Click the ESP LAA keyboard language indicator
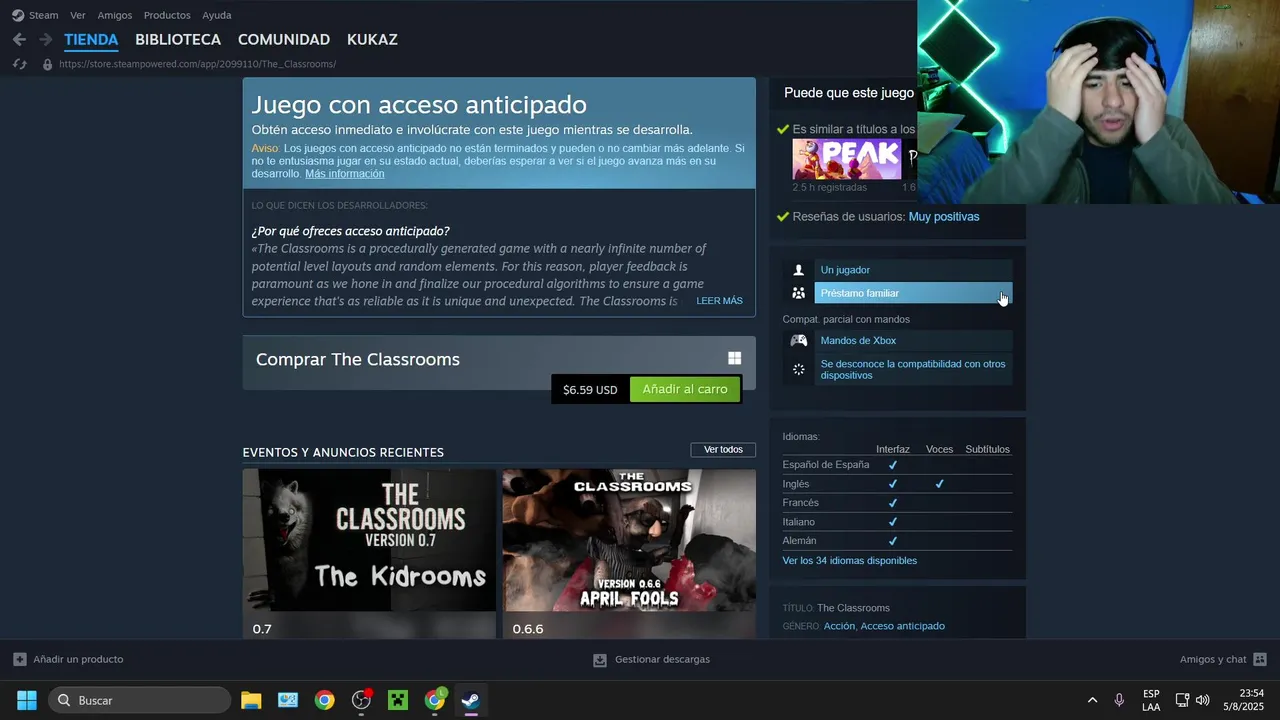 1151,700
